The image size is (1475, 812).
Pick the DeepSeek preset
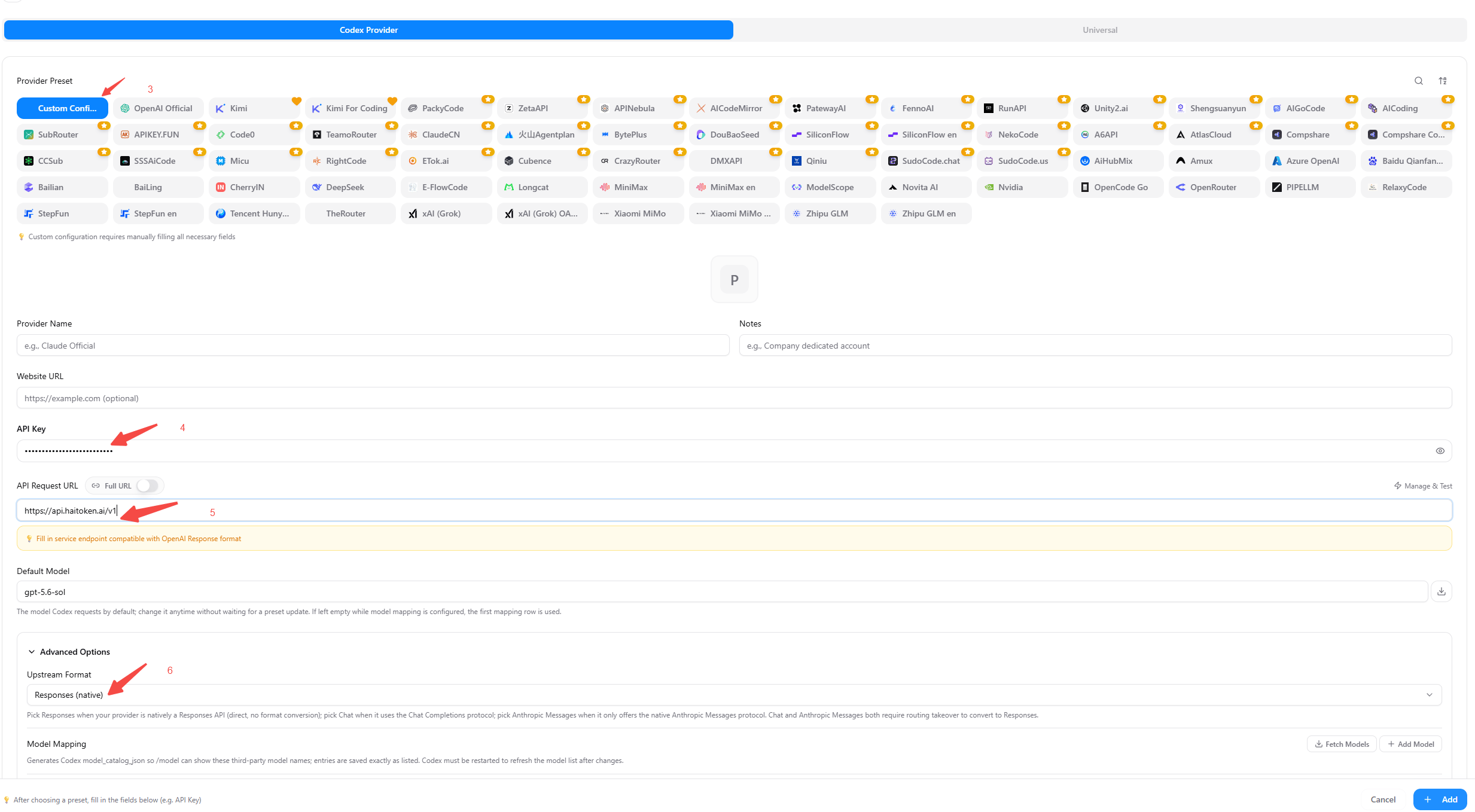click(351, 187)
